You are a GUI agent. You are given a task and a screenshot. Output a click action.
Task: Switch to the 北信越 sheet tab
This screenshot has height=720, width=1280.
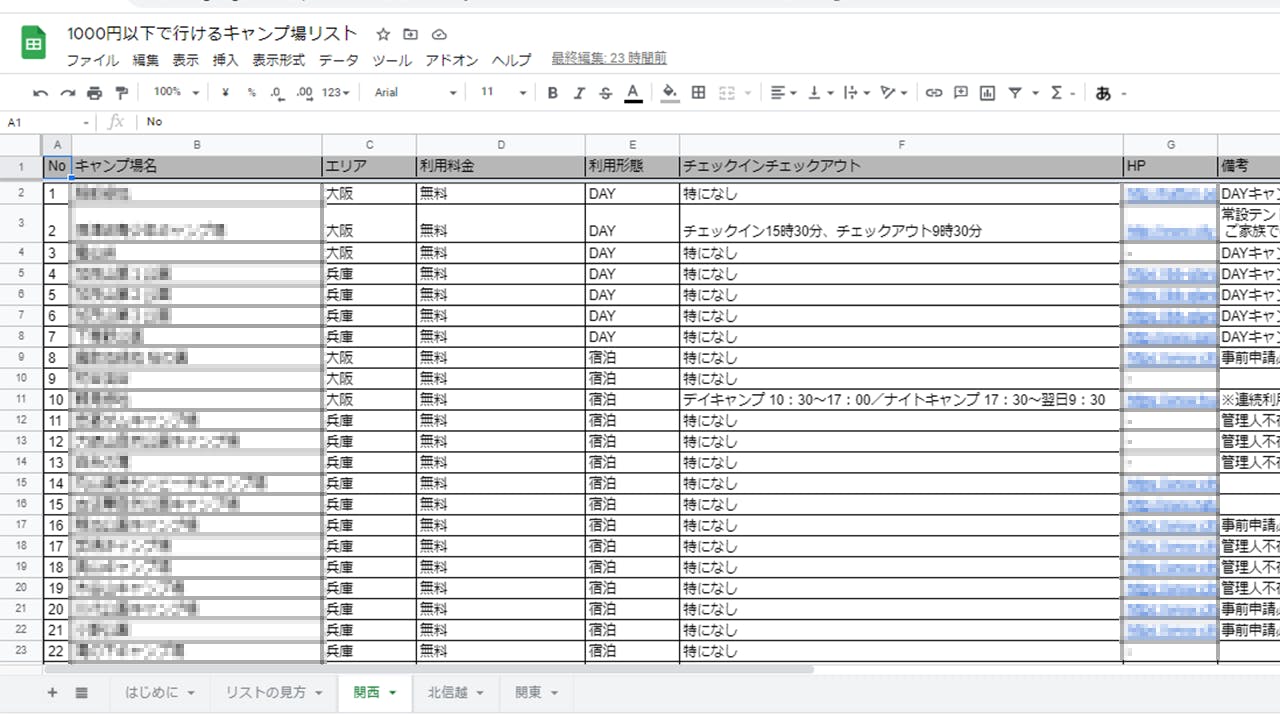[x=455, y=692]
